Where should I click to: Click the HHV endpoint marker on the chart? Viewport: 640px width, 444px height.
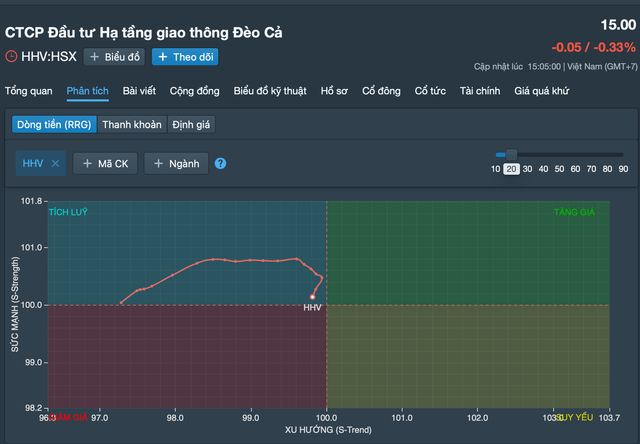312,297
